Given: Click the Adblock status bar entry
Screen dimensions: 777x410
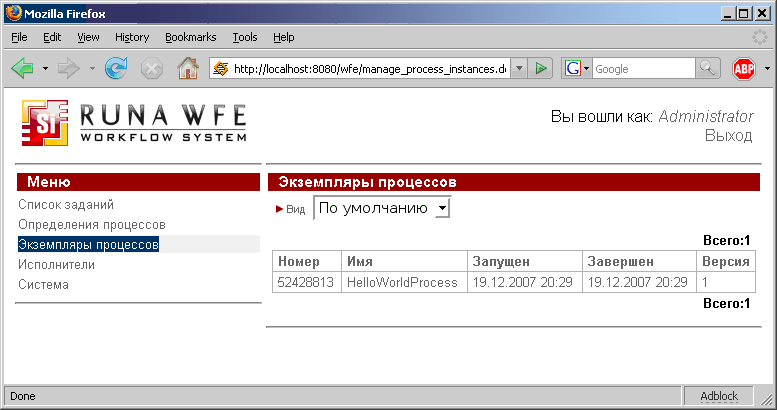Looking at the screenshot, I should pos(719,396).
